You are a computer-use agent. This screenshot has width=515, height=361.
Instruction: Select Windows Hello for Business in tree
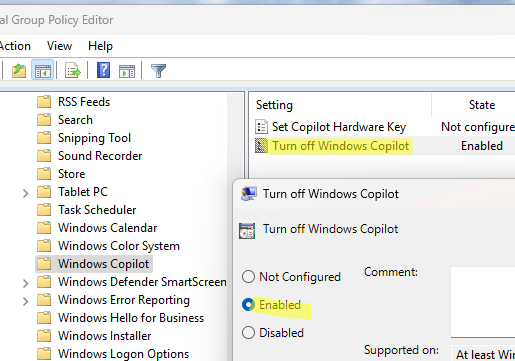point(131,318)
